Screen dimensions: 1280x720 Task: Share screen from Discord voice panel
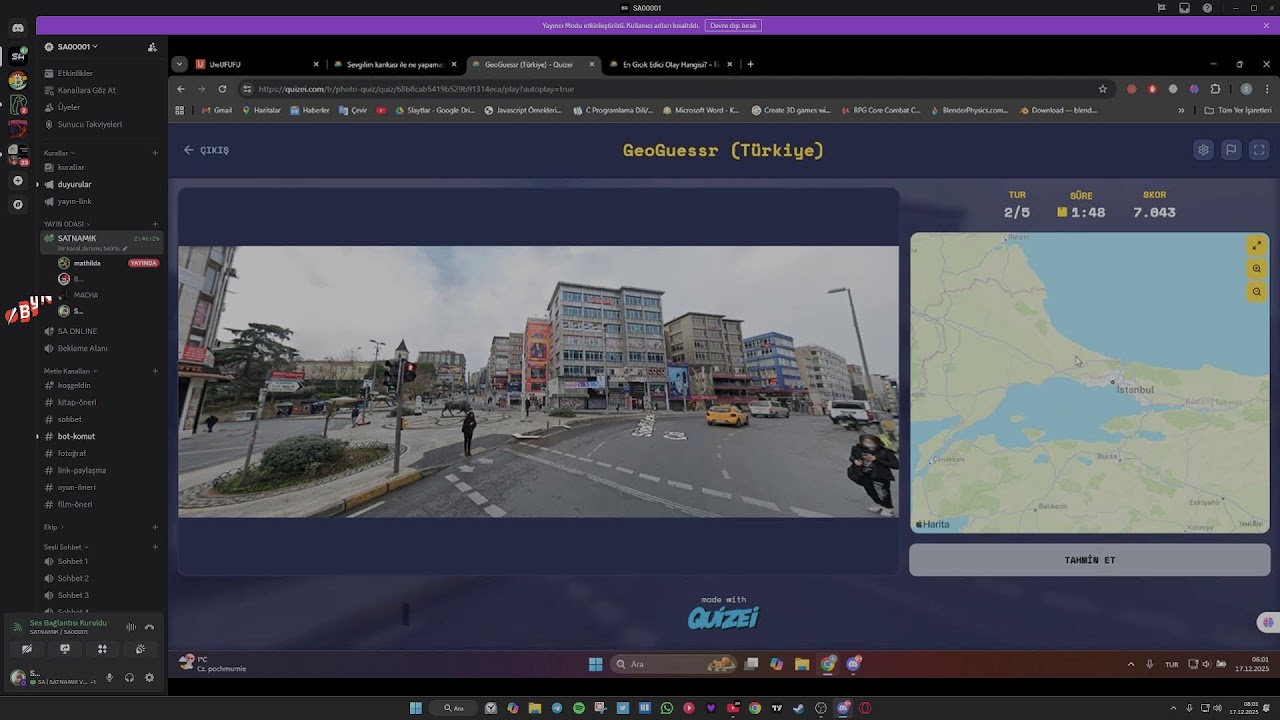[65, 649]
